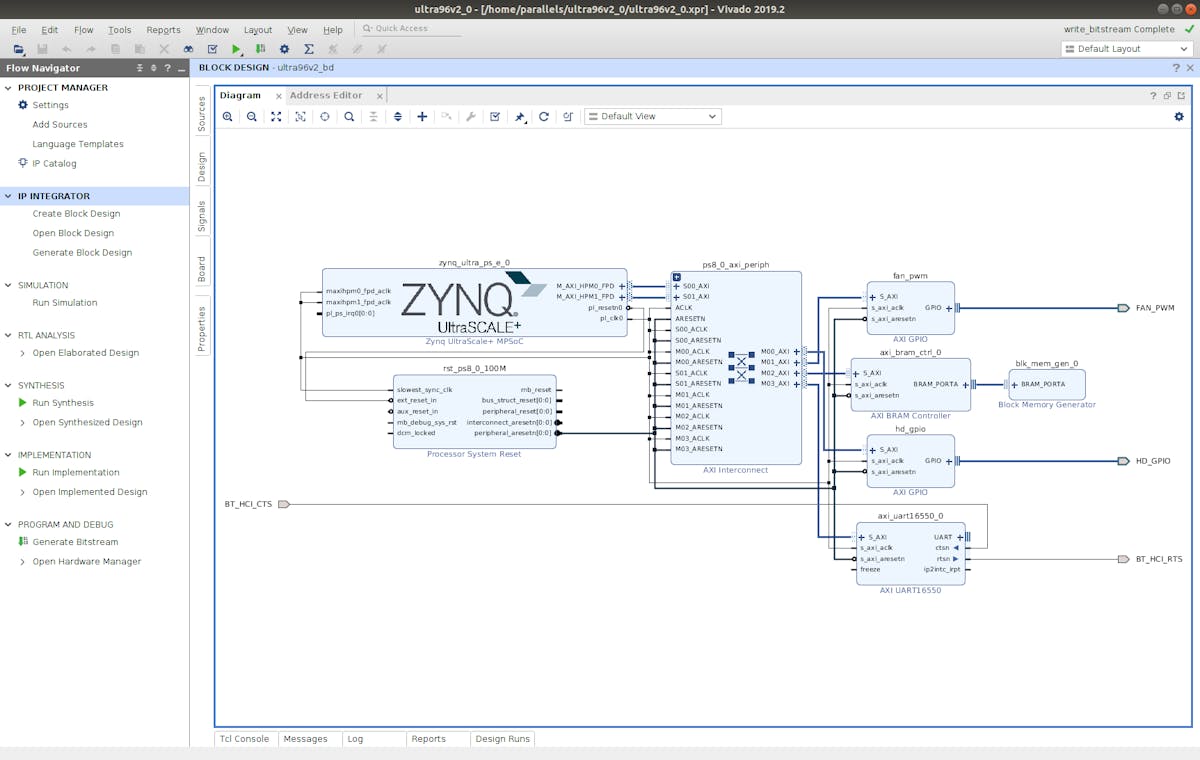Click the Regenerate Layout refresh icon

544,117
